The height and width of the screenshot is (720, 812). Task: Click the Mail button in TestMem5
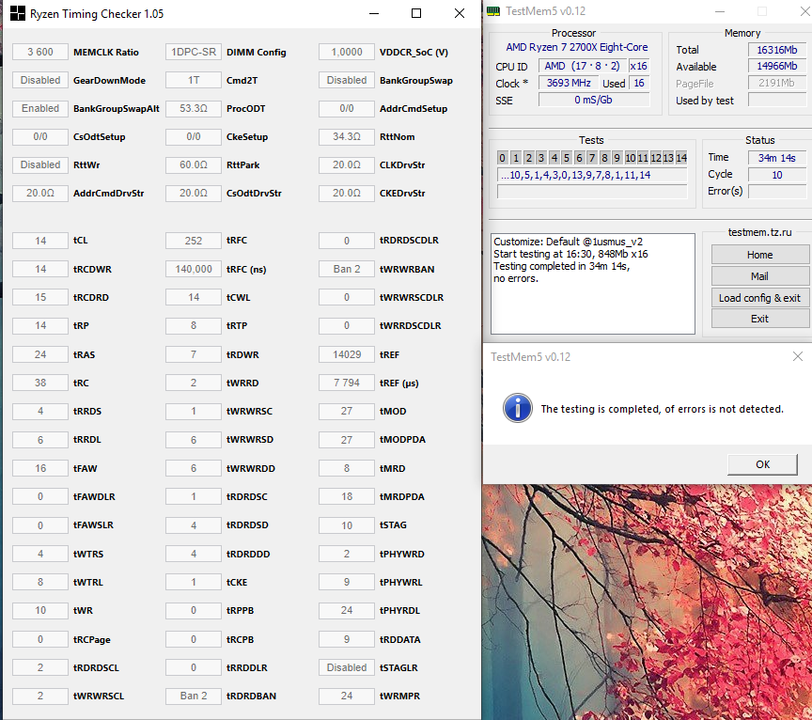click(x=760, y=276)
